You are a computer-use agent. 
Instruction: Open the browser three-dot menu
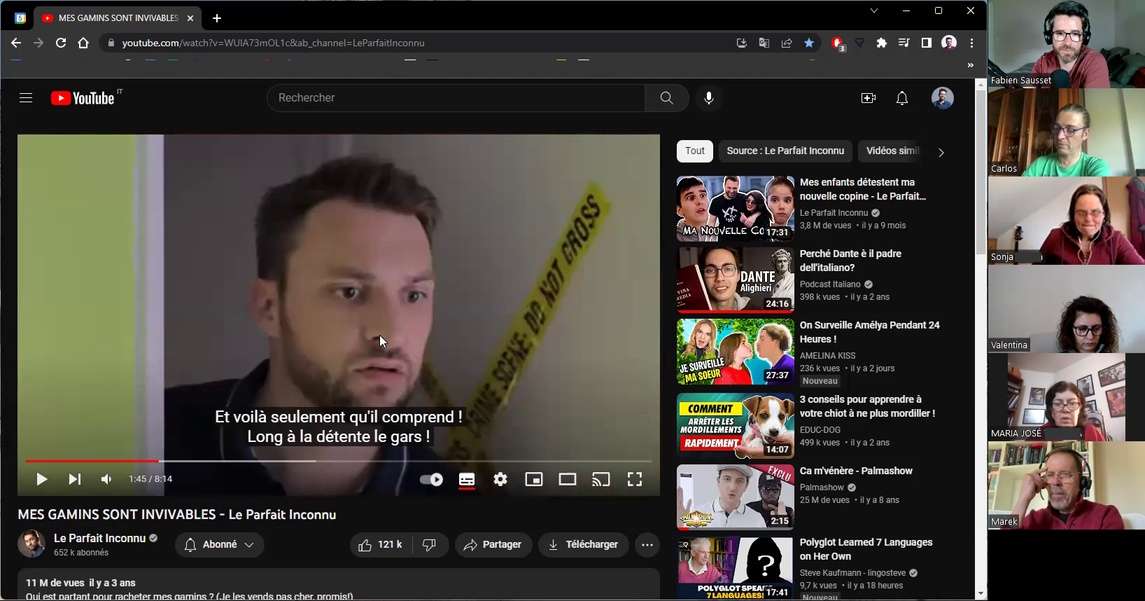[971, 43]
